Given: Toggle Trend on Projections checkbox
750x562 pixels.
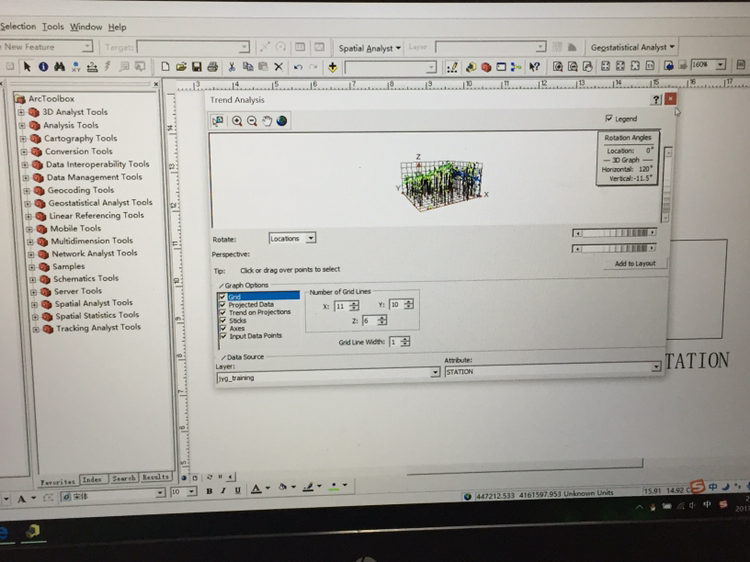Looking at the screenshot, I should [222, 312].
